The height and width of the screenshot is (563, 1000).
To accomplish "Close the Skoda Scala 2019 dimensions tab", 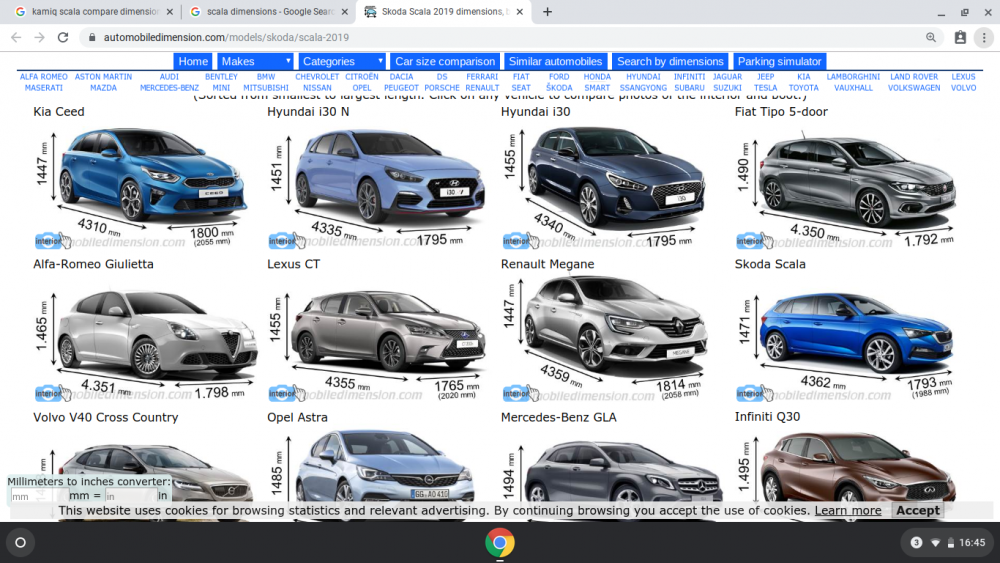I will pyautogui.click(x=520, y=11).
